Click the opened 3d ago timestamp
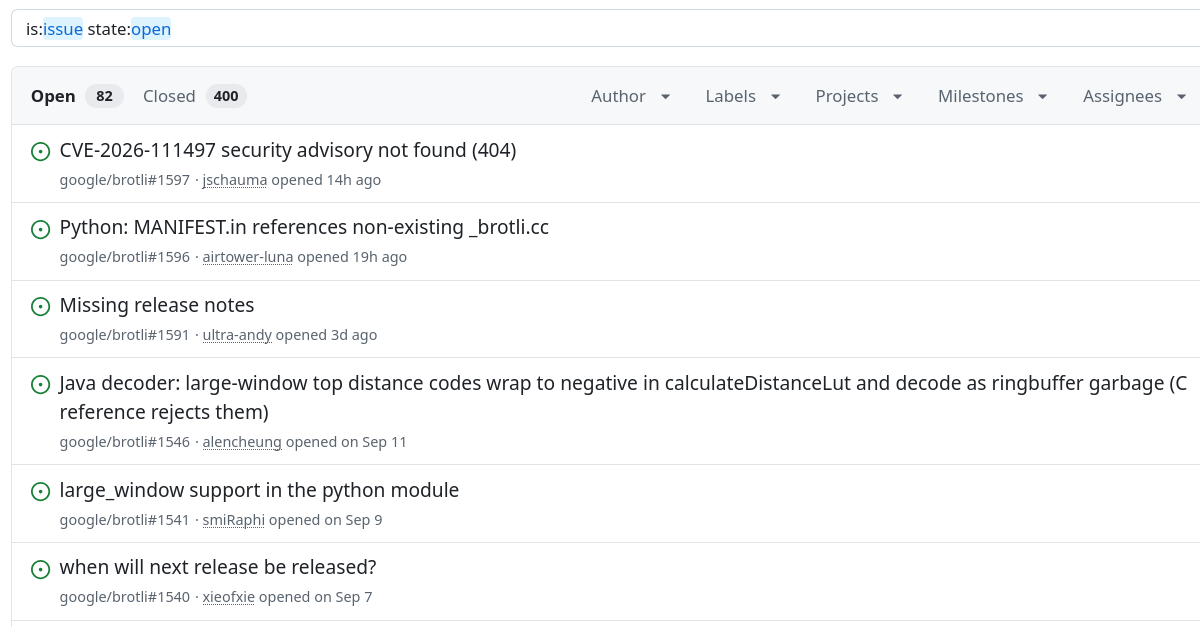 (x=326, y=335)
